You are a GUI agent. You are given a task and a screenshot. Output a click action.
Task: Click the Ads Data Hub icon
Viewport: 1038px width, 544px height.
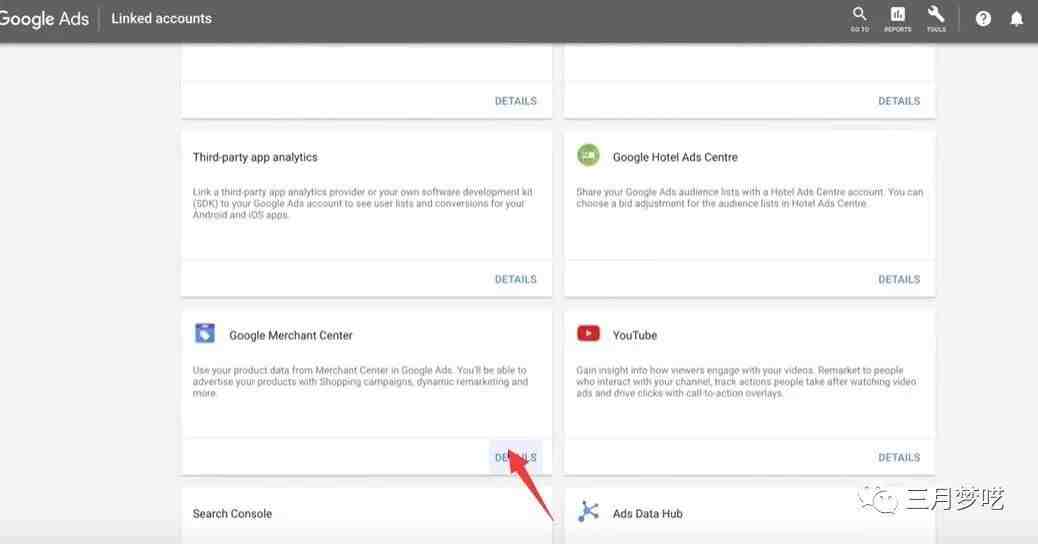coord(588,511)
